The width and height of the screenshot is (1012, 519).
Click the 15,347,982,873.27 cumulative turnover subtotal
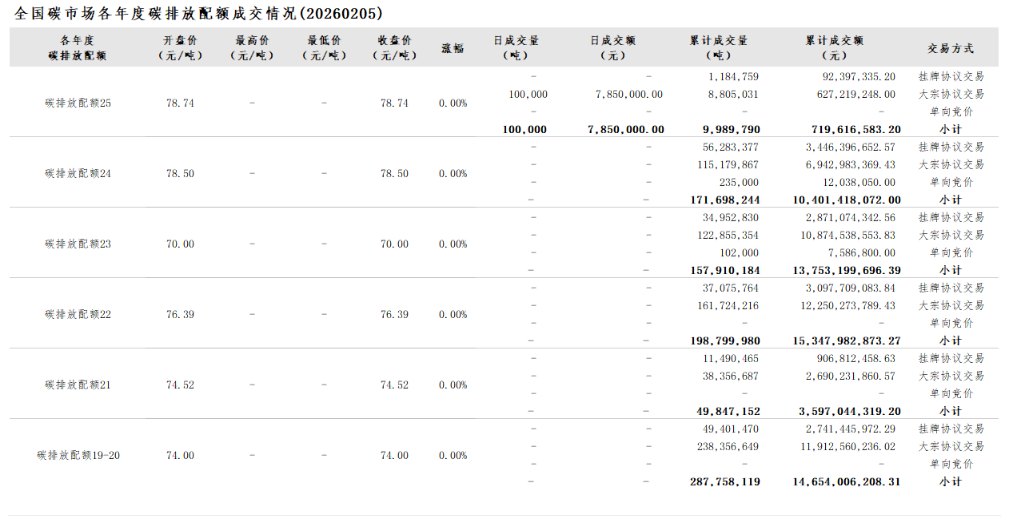(846, 340)
